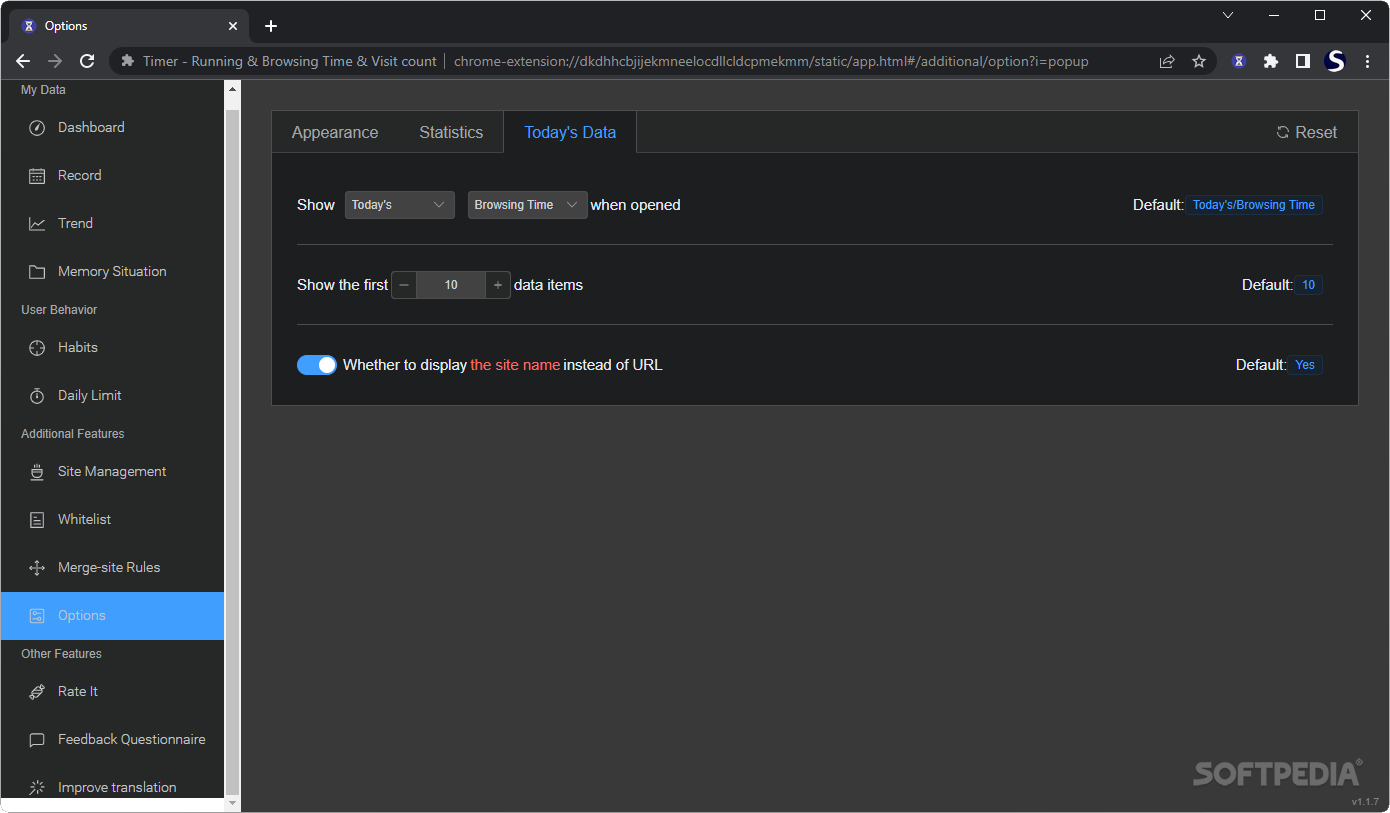Click the forward navigation arrow
The width and height of the screenshot is (1390, 813).
pos(55,61)
